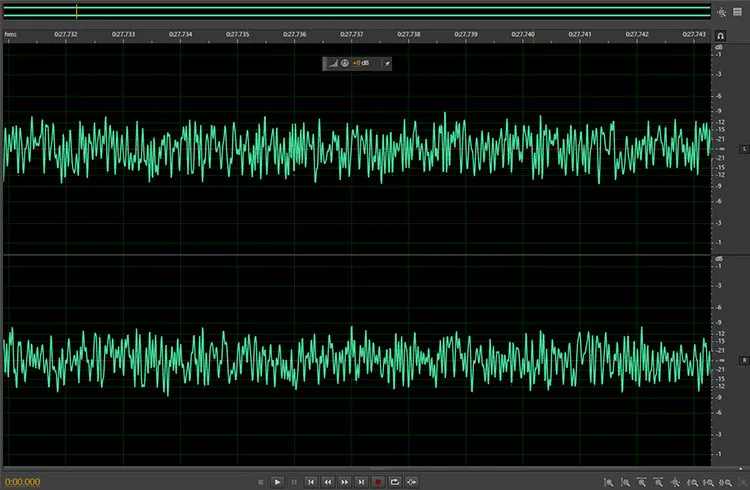Move playhead to next marker

point(361,482)
